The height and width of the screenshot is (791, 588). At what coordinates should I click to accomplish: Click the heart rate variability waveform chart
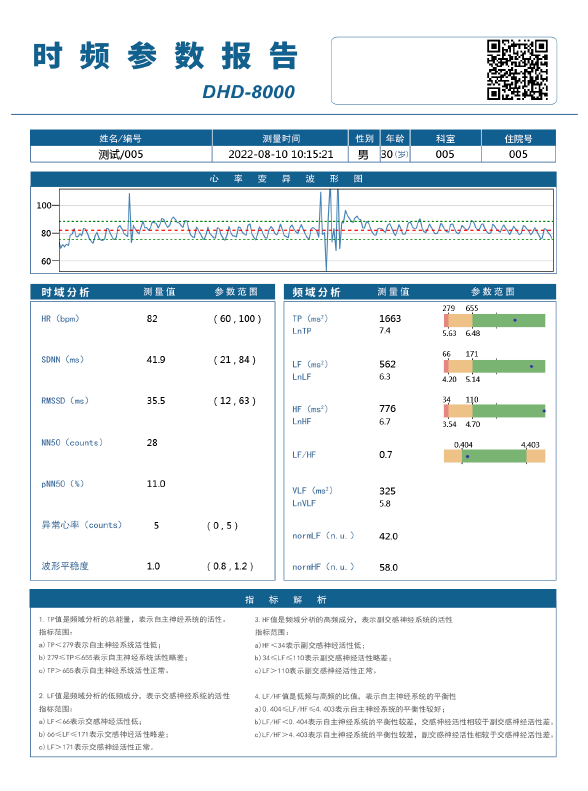pos(306,231)
